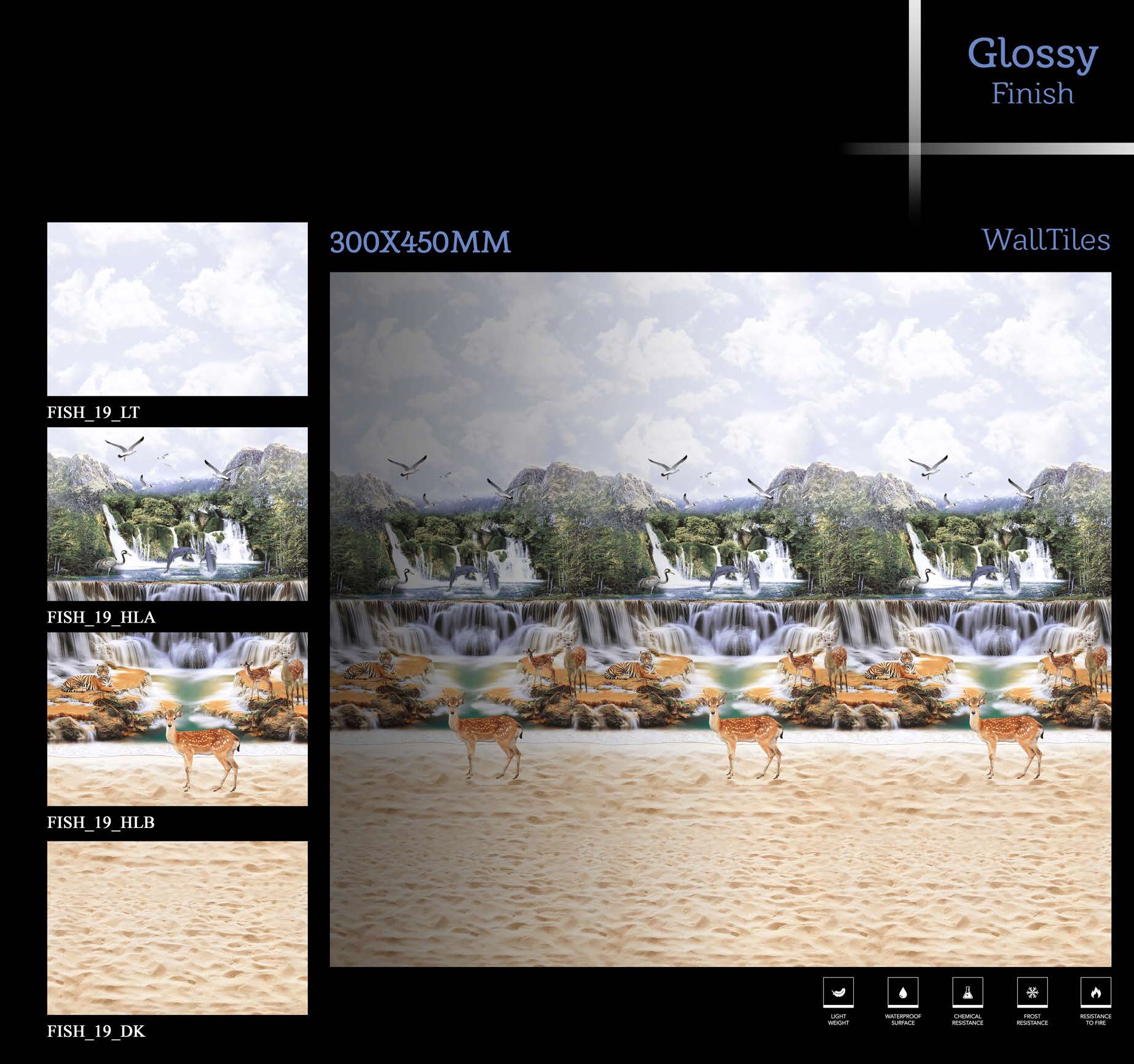Click the CHEMICAL RESISTANCE caption
This screenshot has width=1134, height=1064.
[x=967, y=1020]
